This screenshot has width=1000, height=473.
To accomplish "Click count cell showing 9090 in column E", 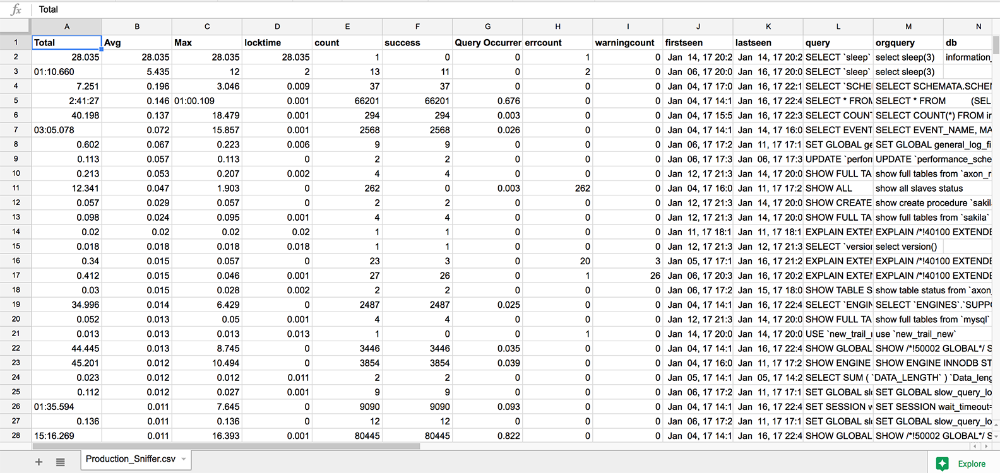I will pos(347,405).
